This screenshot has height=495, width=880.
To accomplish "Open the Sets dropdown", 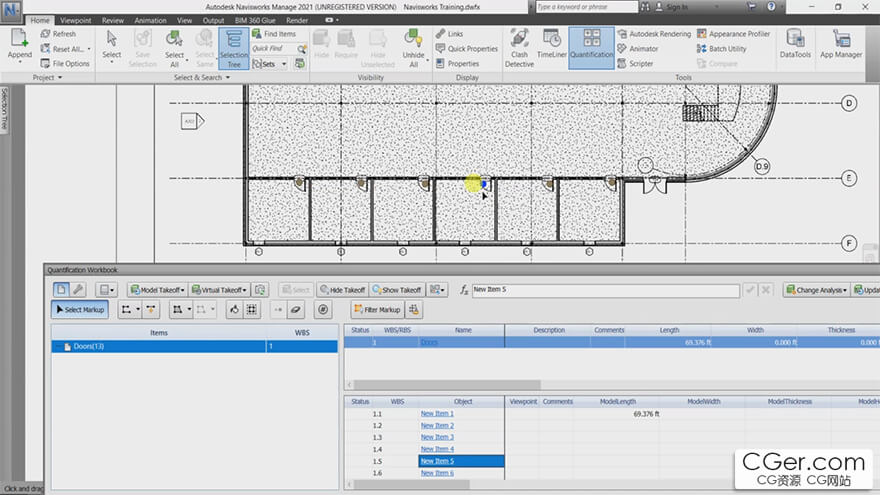I will tap(270, 64).
